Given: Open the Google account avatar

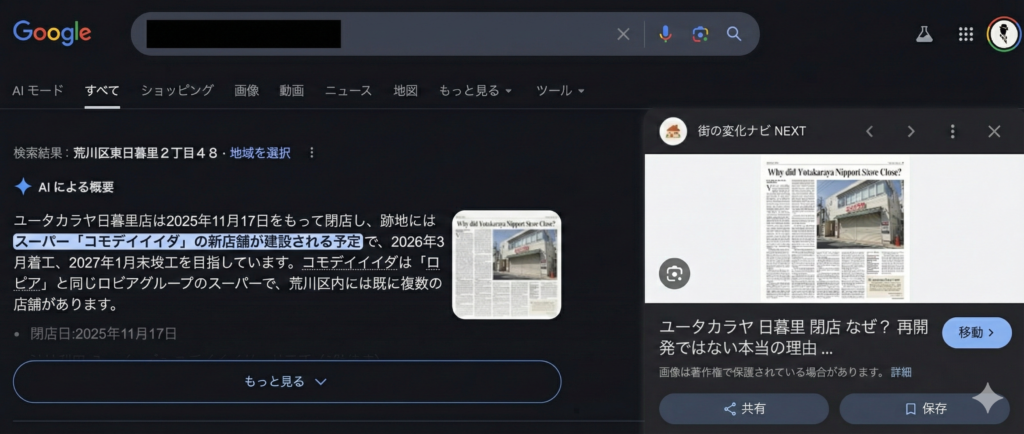Looking at the screenshot, I should (1004, 34).
